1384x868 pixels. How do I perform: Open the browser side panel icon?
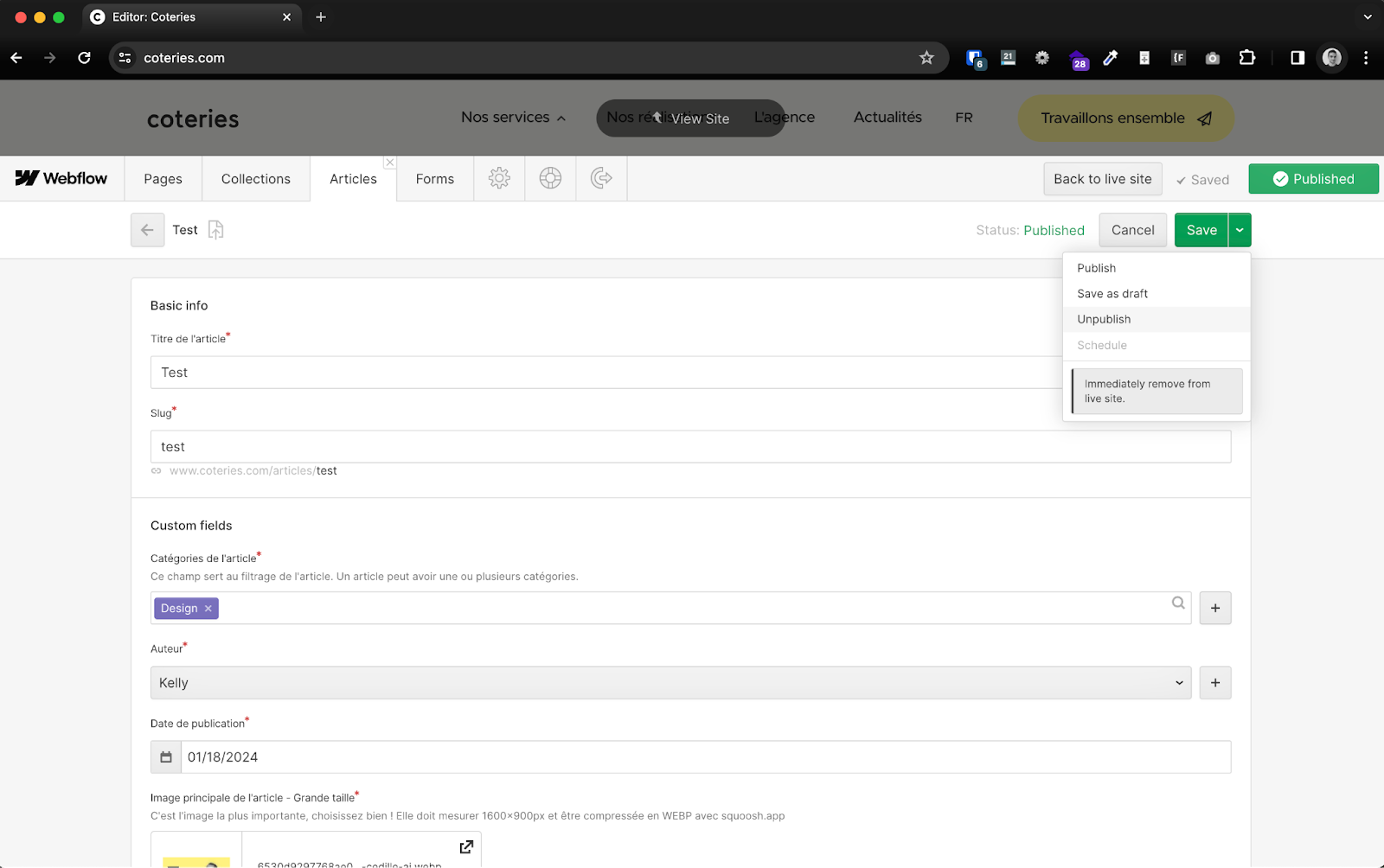coord(1297,58)
